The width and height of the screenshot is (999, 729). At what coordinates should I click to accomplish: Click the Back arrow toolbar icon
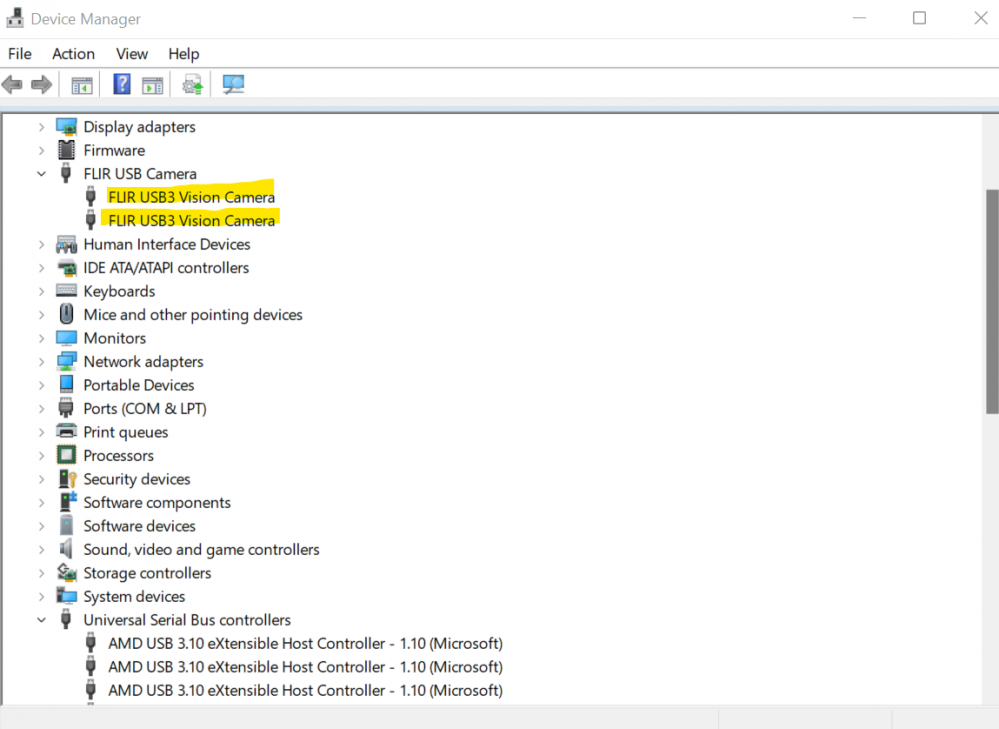click(x=13, y=85)
